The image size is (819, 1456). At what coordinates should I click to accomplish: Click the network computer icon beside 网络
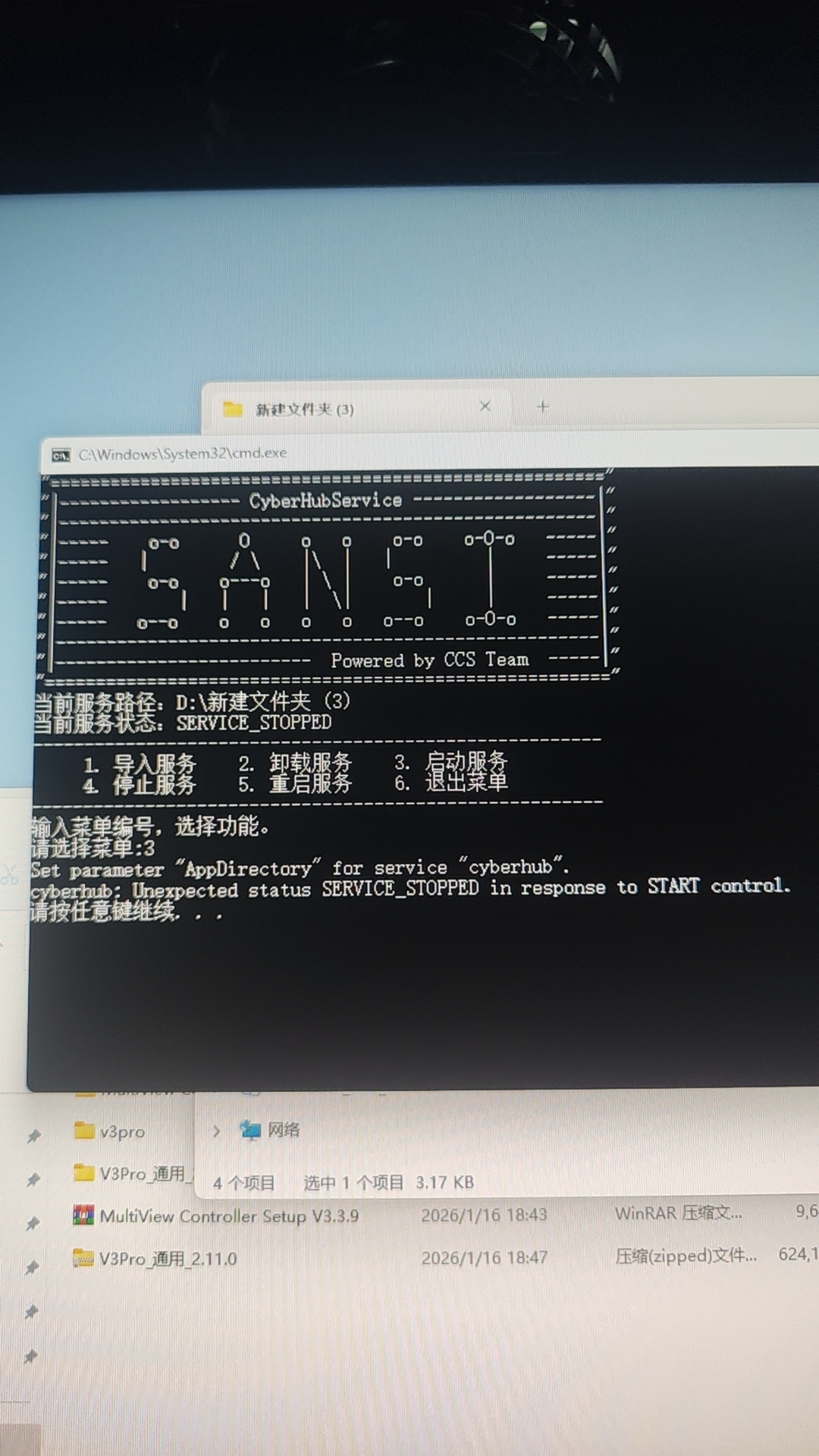tap(250, 1130)
